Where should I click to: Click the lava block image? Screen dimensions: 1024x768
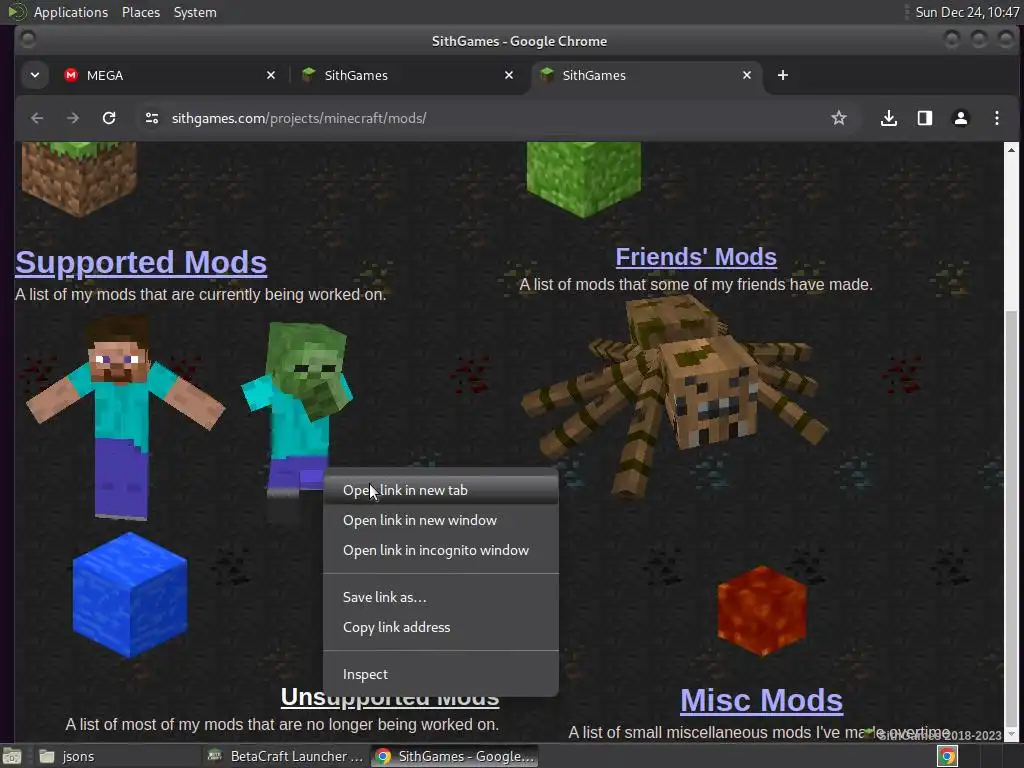[x=761, y=611]
